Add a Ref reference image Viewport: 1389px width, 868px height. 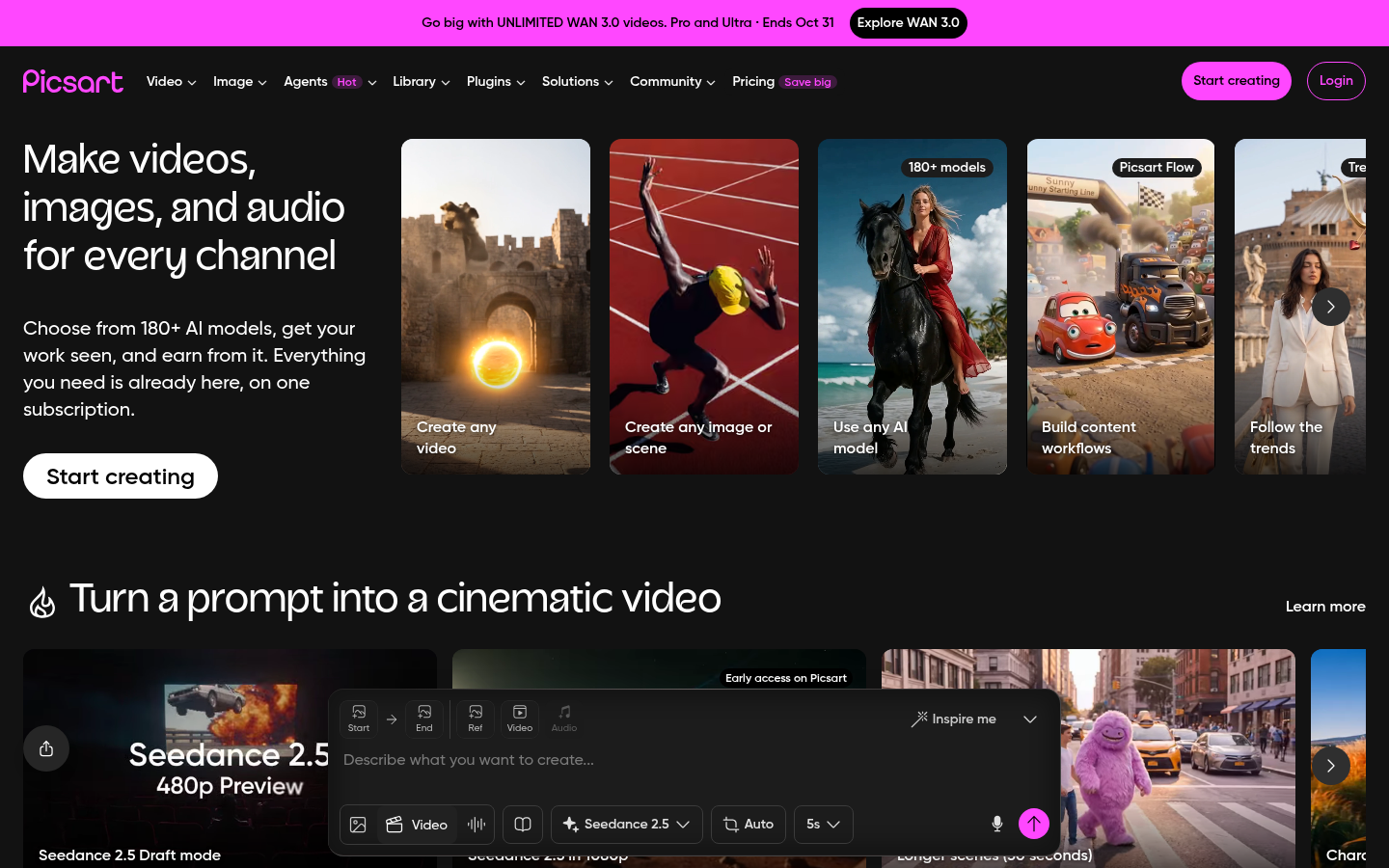point(476,719)
